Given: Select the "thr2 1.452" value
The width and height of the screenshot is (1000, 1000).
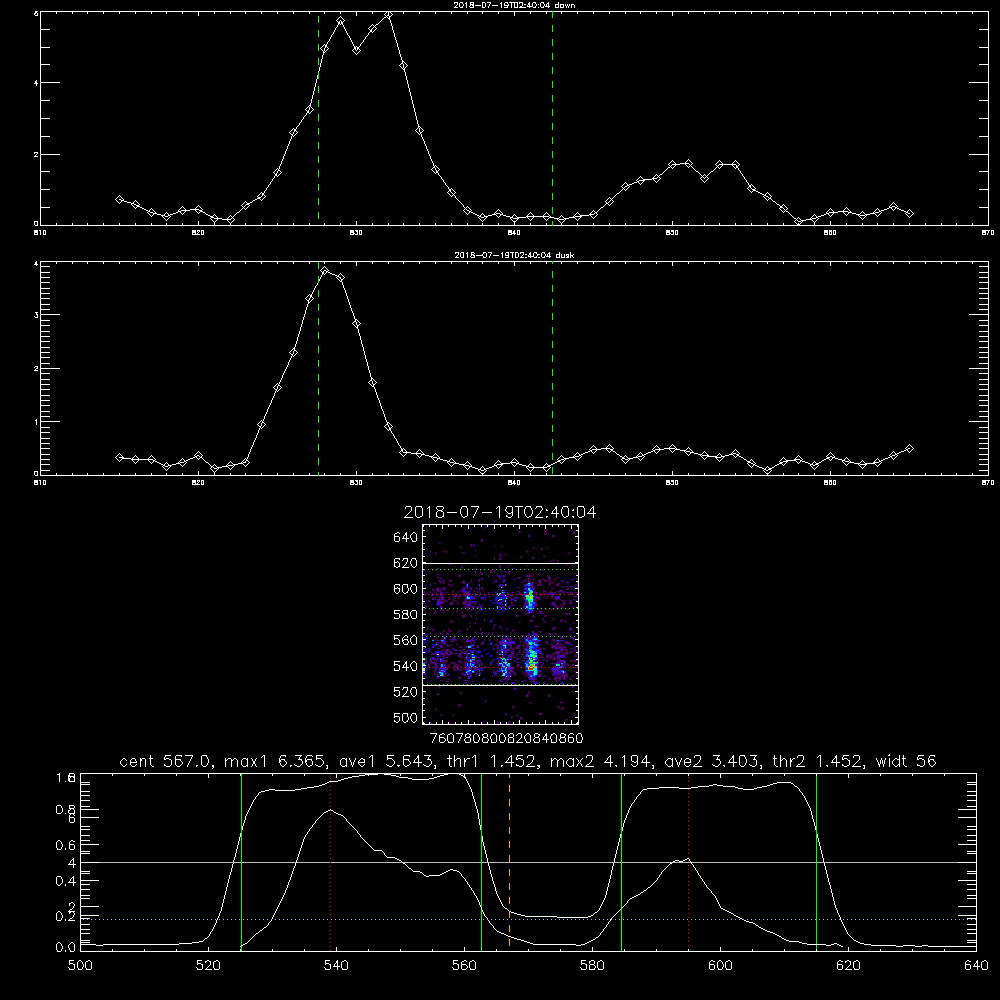Looking at the screenshot, I should click(817, 761).
